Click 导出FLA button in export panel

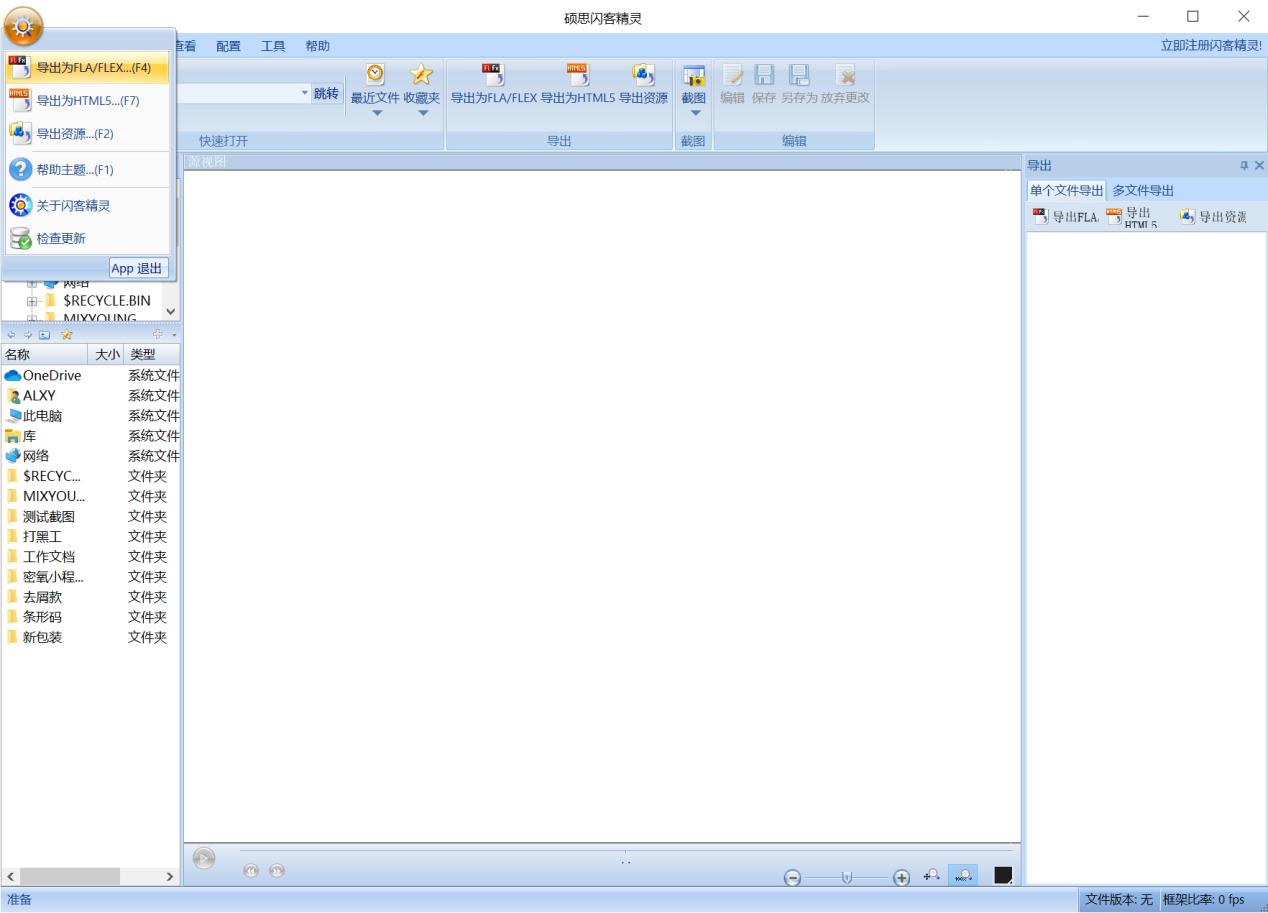coord(1065,217)
